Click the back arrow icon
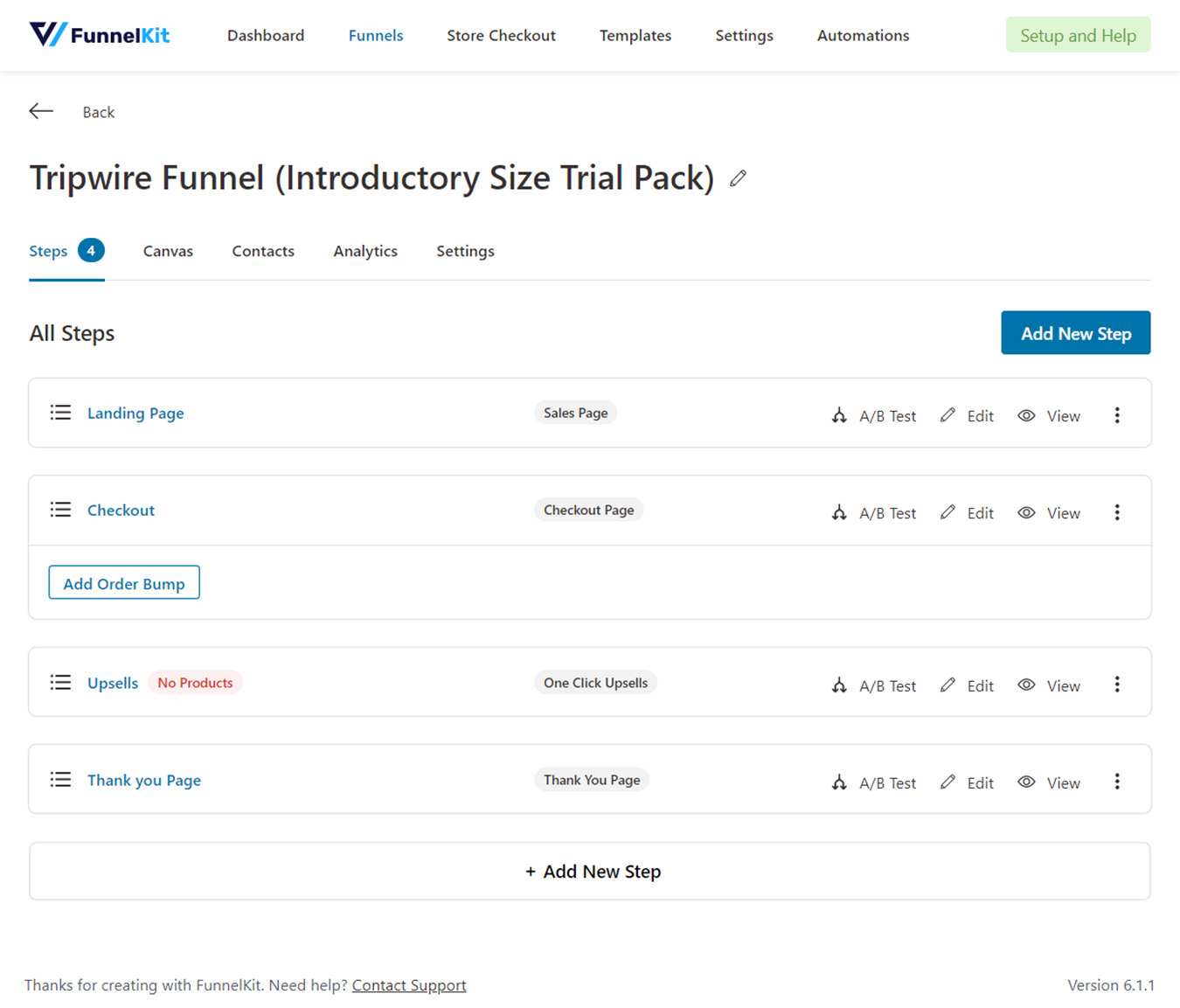Image resolution: width=1180 pixels, height=1008 pixels. pyautogui.click(x=41, y=111)
